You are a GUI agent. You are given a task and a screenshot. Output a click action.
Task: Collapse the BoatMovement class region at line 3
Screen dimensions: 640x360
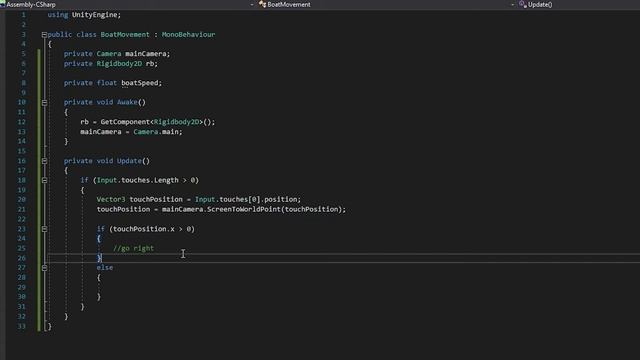[44, 35]
